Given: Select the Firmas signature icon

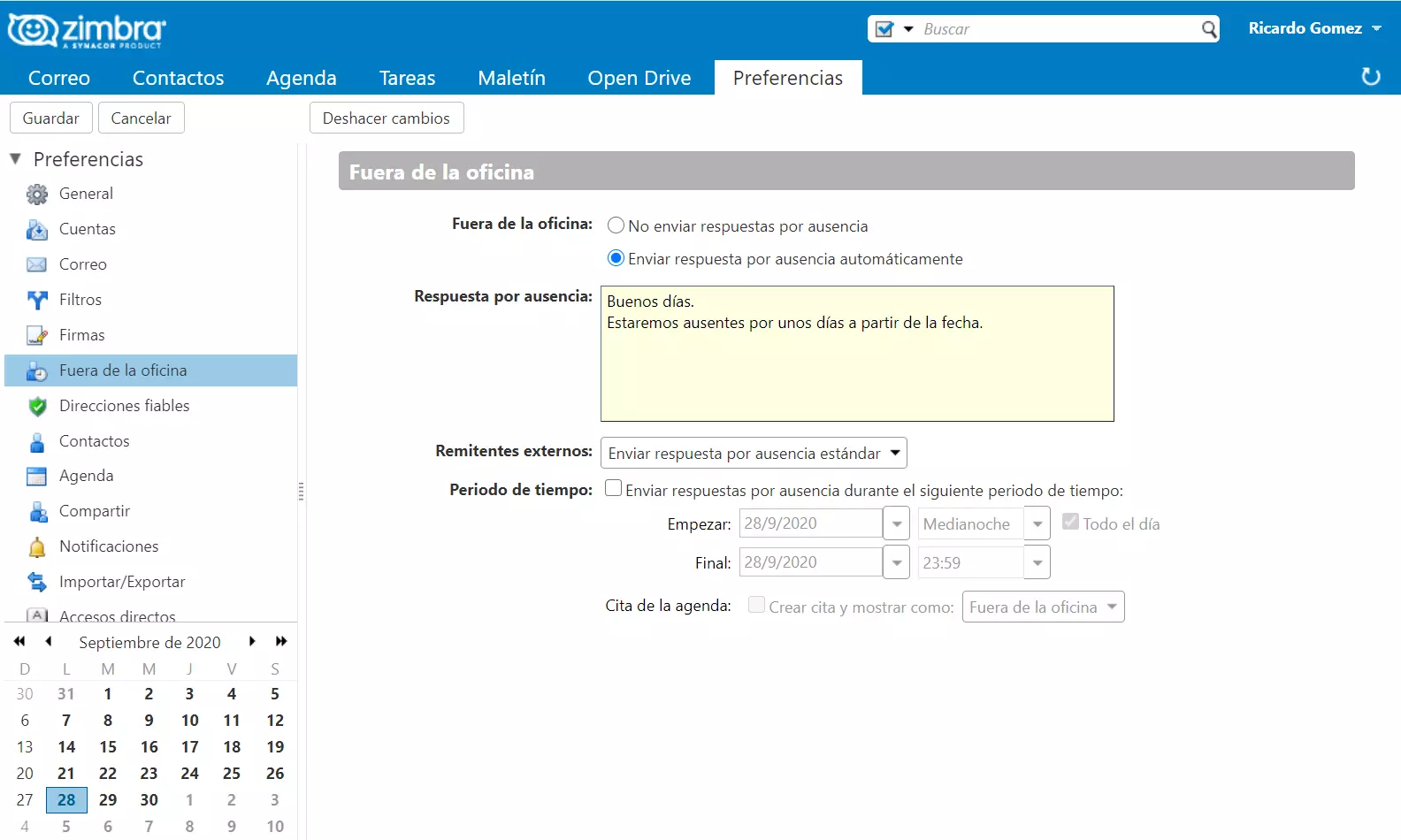Looking at the screenshot, I should point(37,335).
